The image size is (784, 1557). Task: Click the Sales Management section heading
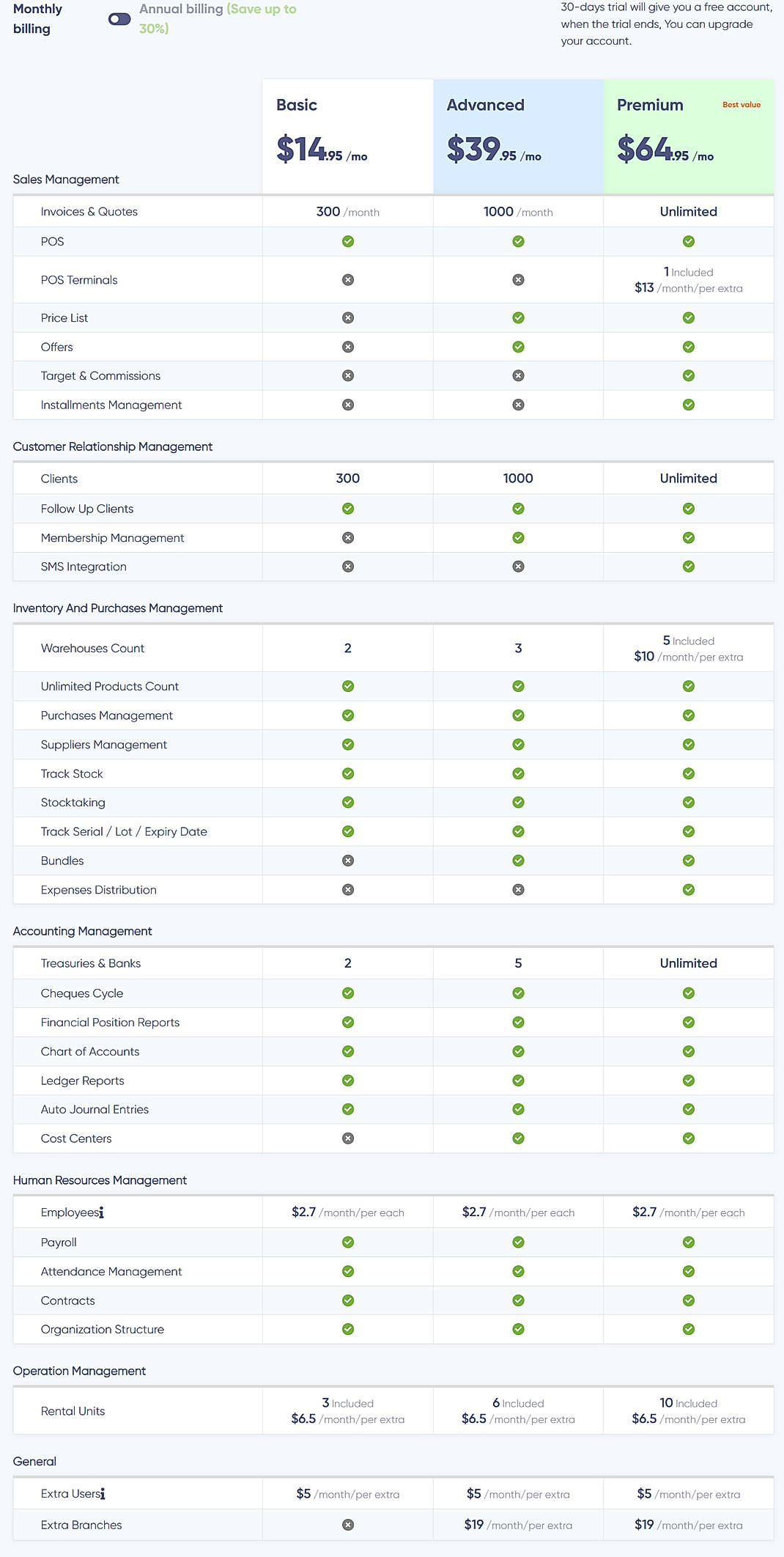pyautogui.click(x=66, y=179)
